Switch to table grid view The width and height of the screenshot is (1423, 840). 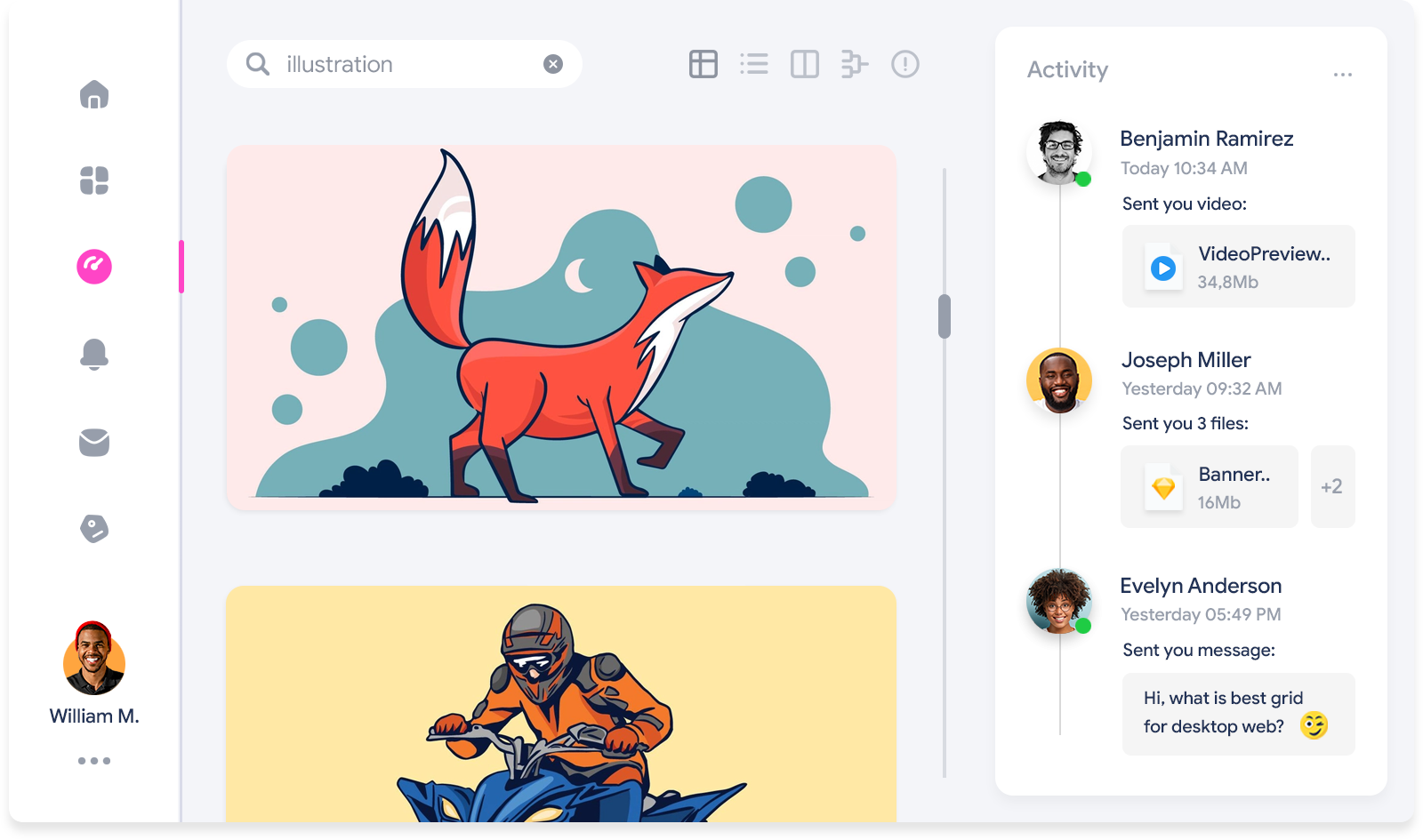tap(703, 64)
